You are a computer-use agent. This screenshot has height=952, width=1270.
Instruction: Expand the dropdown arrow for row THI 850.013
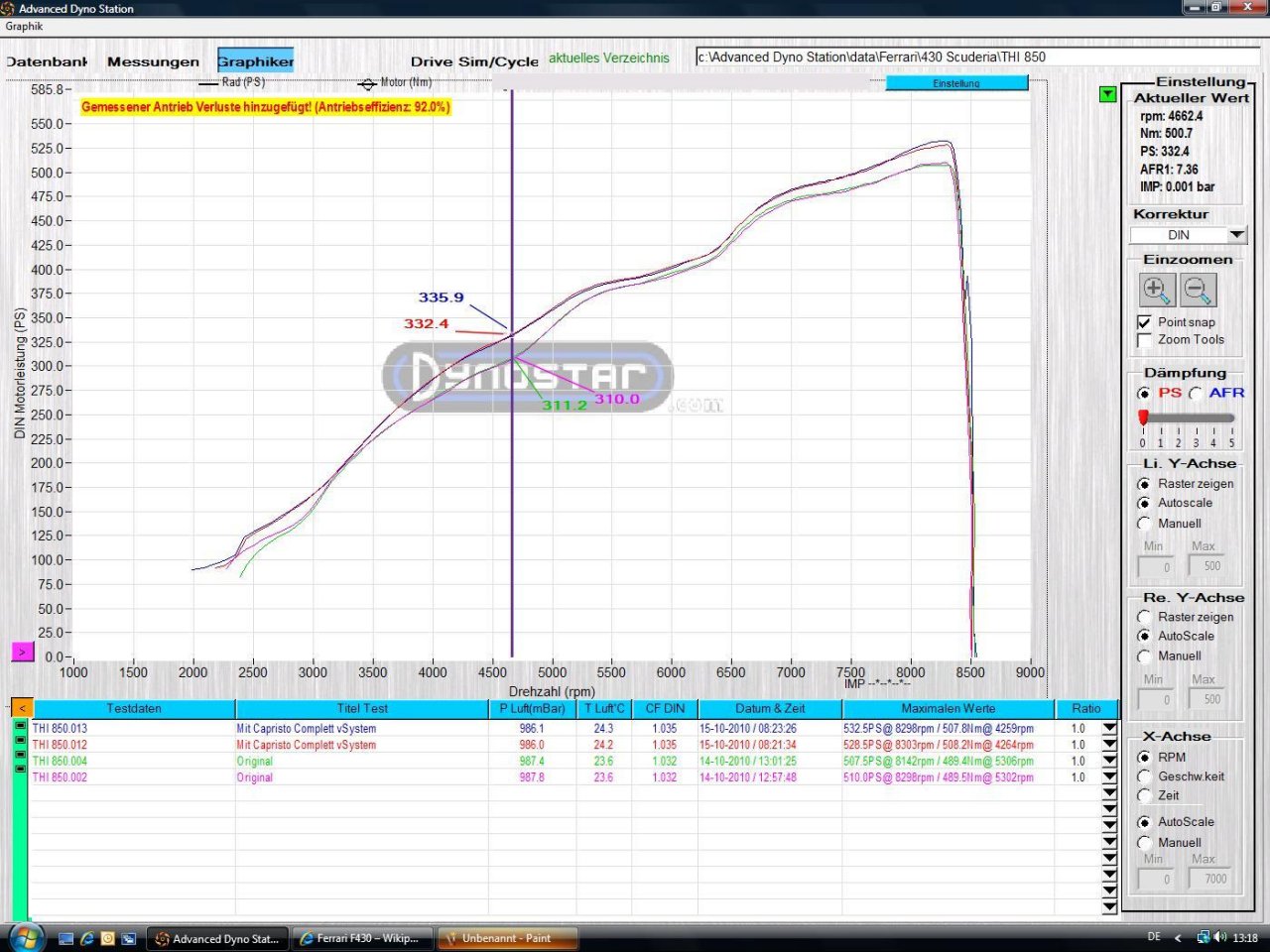coord(1109,729)
